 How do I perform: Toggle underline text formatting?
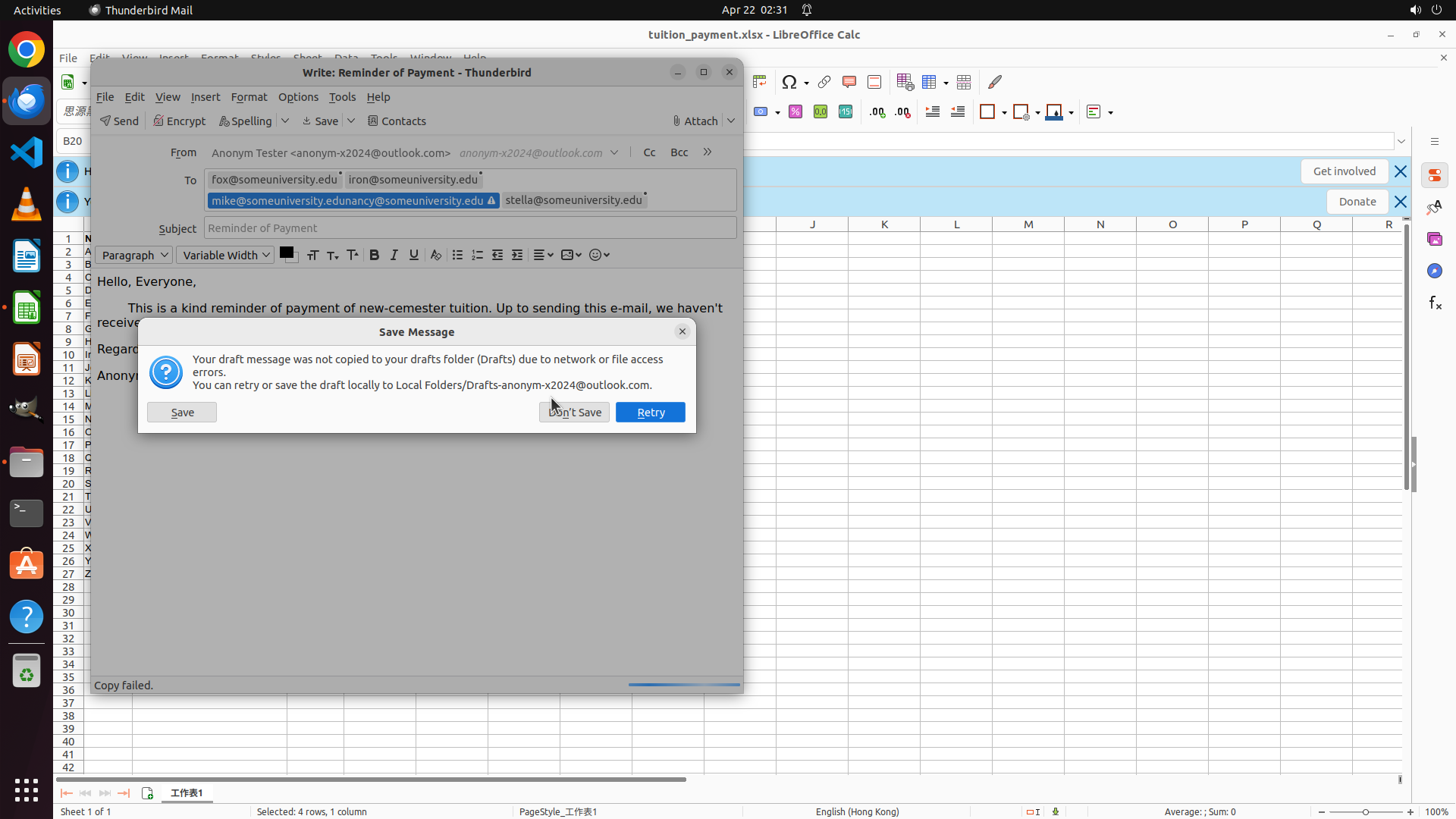click(413, 255)
